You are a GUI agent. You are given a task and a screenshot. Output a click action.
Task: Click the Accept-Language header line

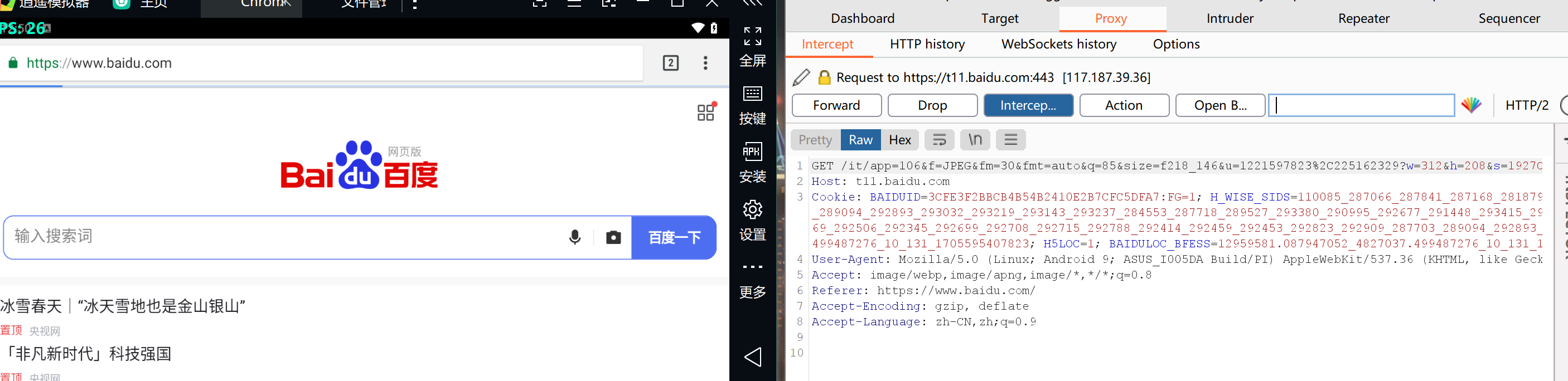pos(923,321)
